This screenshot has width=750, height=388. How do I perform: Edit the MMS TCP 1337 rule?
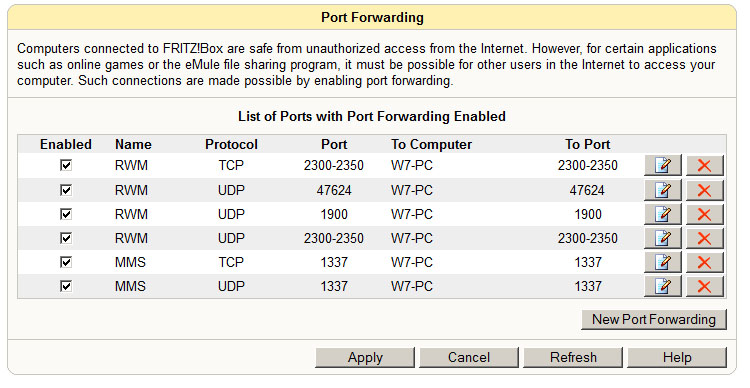pyautogui.click(x=662, y=262)
